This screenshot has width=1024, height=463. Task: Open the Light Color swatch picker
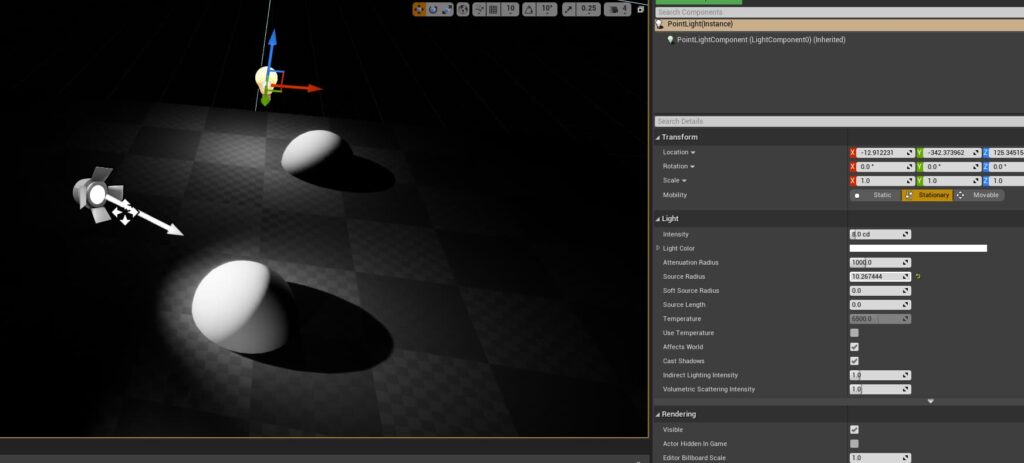pos(918,248)
